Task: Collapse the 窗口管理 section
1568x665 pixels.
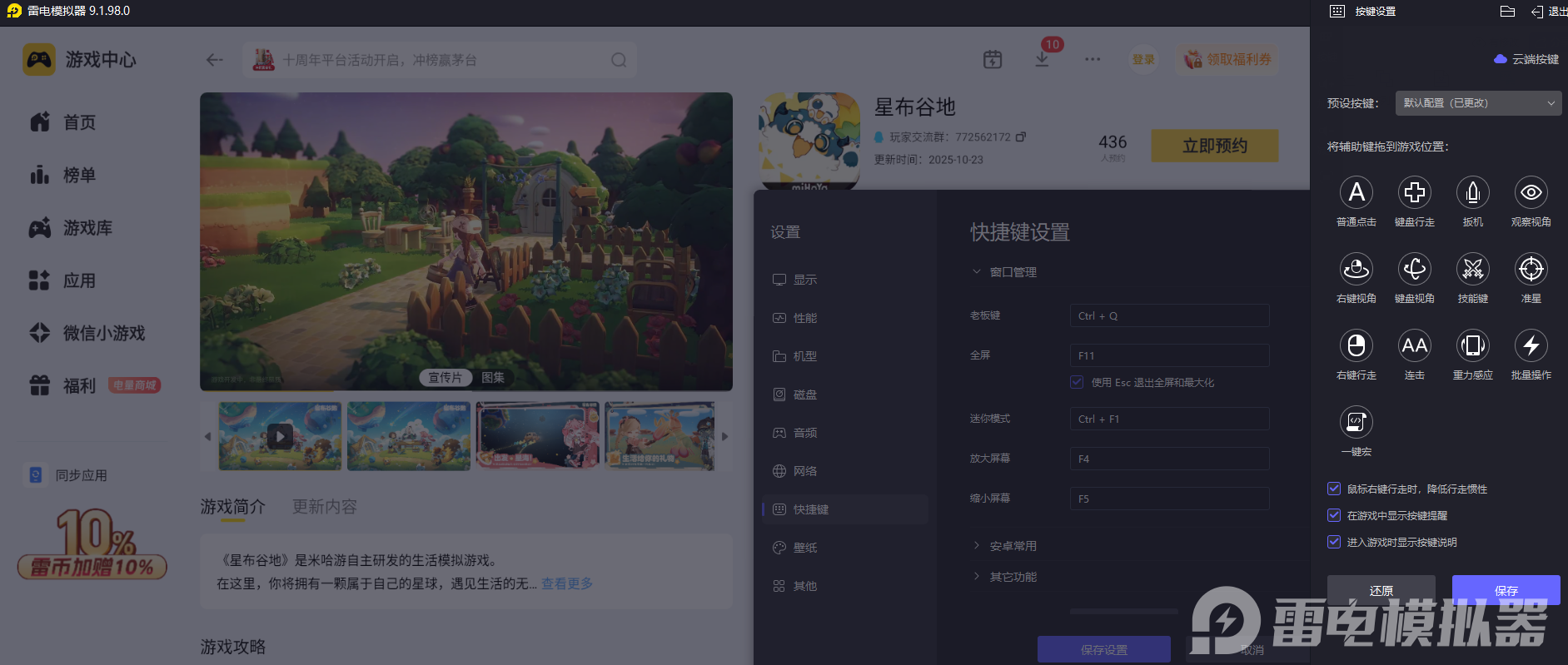Action: (1005, 272)
